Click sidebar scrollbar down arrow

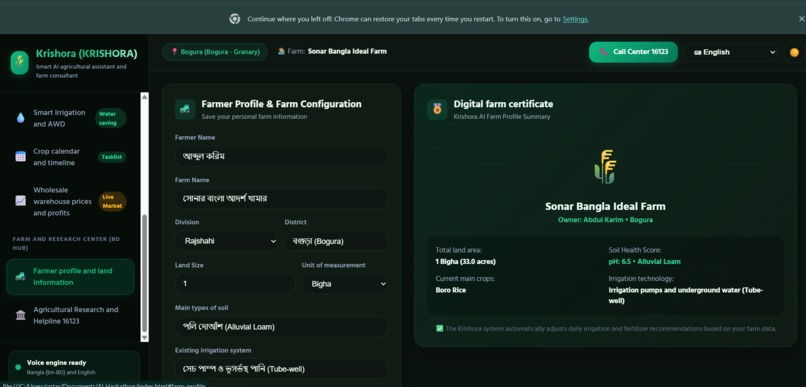click(x=144, y=337)
